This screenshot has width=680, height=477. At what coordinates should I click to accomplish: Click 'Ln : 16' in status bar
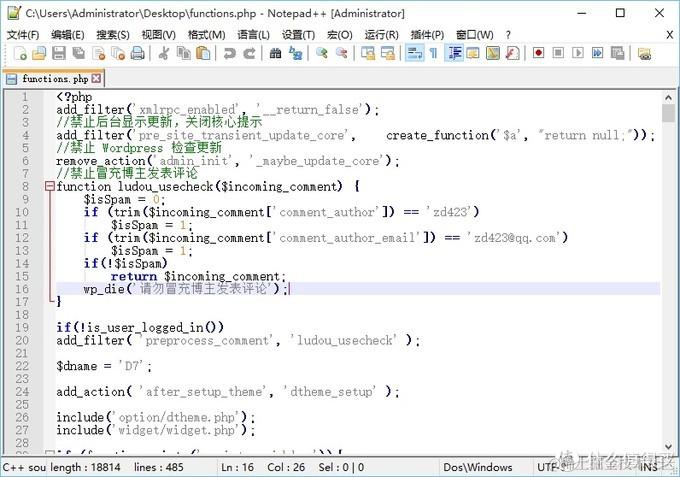(238, 467)
